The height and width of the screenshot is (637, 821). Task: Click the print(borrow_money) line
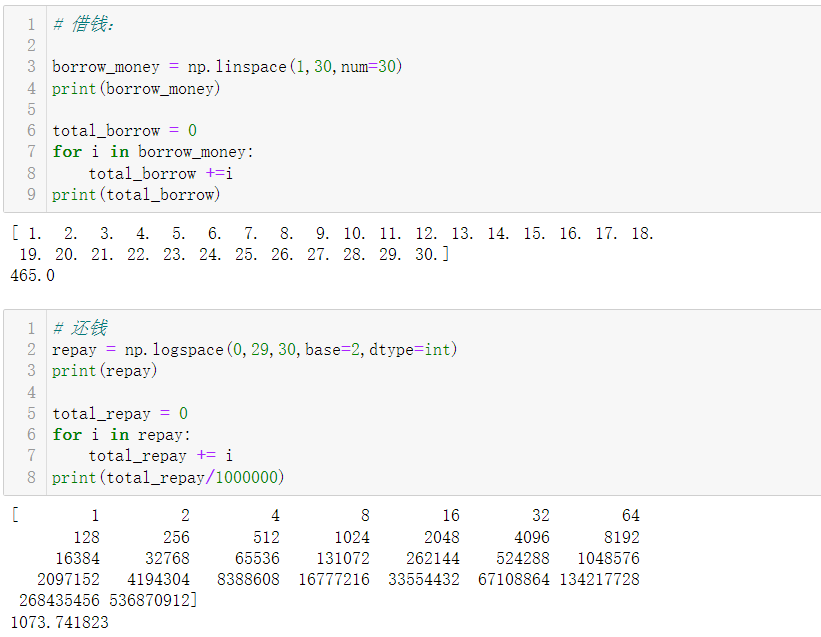pyautogui.click(x=136, y=88)
